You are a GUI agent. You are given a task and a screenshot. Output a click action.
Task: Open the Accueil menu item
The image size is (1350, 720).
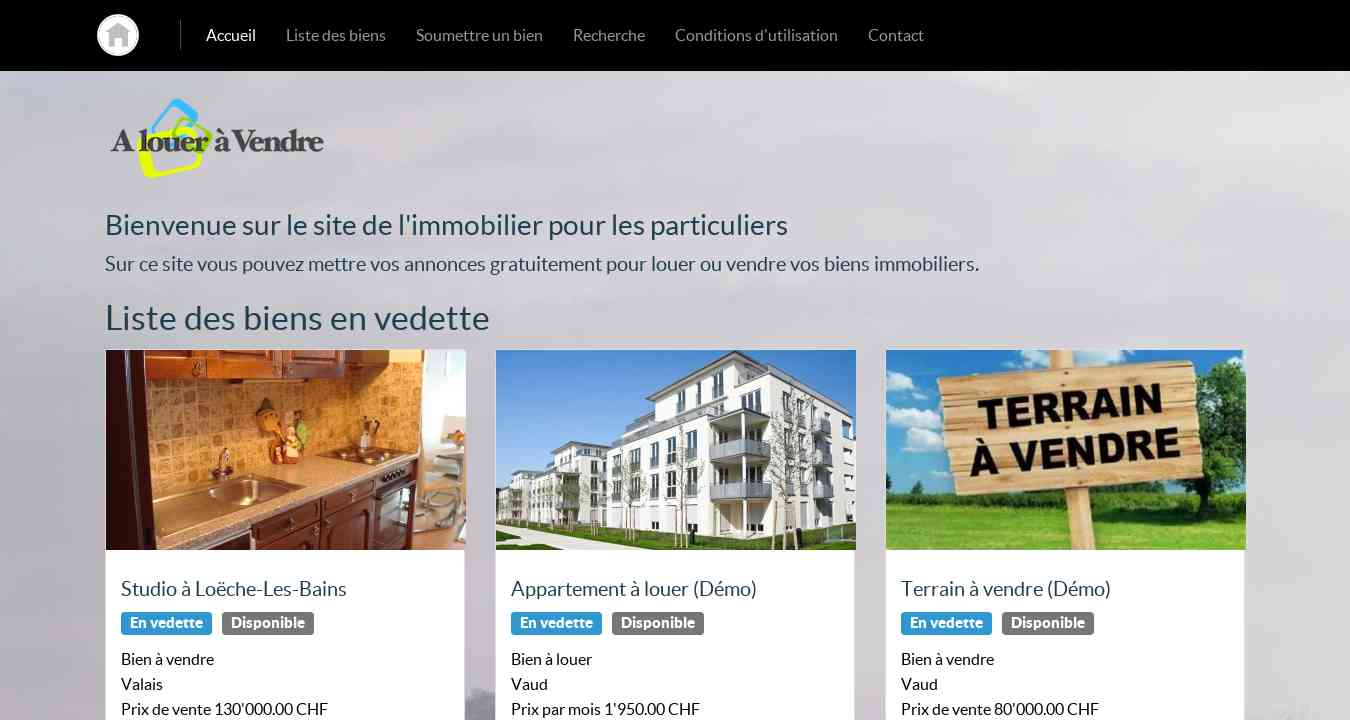tap(231, 35)
